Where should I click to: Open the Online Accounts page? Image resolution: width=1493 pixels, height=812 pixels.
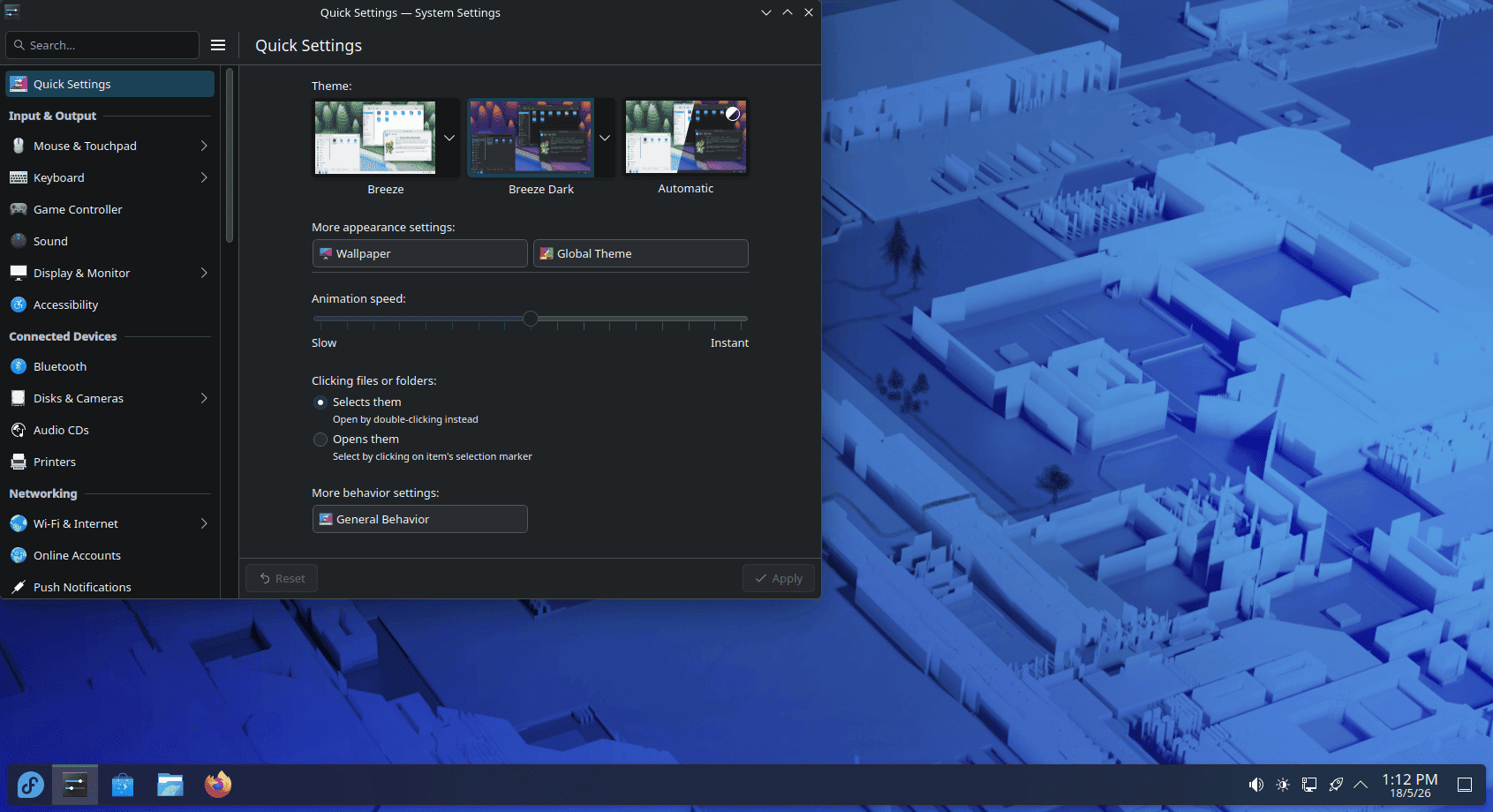tap(109, 555)
